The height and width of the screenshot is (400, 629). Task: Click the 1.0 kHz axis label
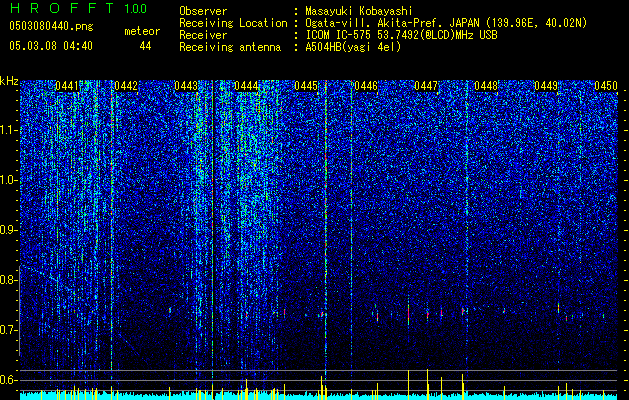[x=8, y=181]
